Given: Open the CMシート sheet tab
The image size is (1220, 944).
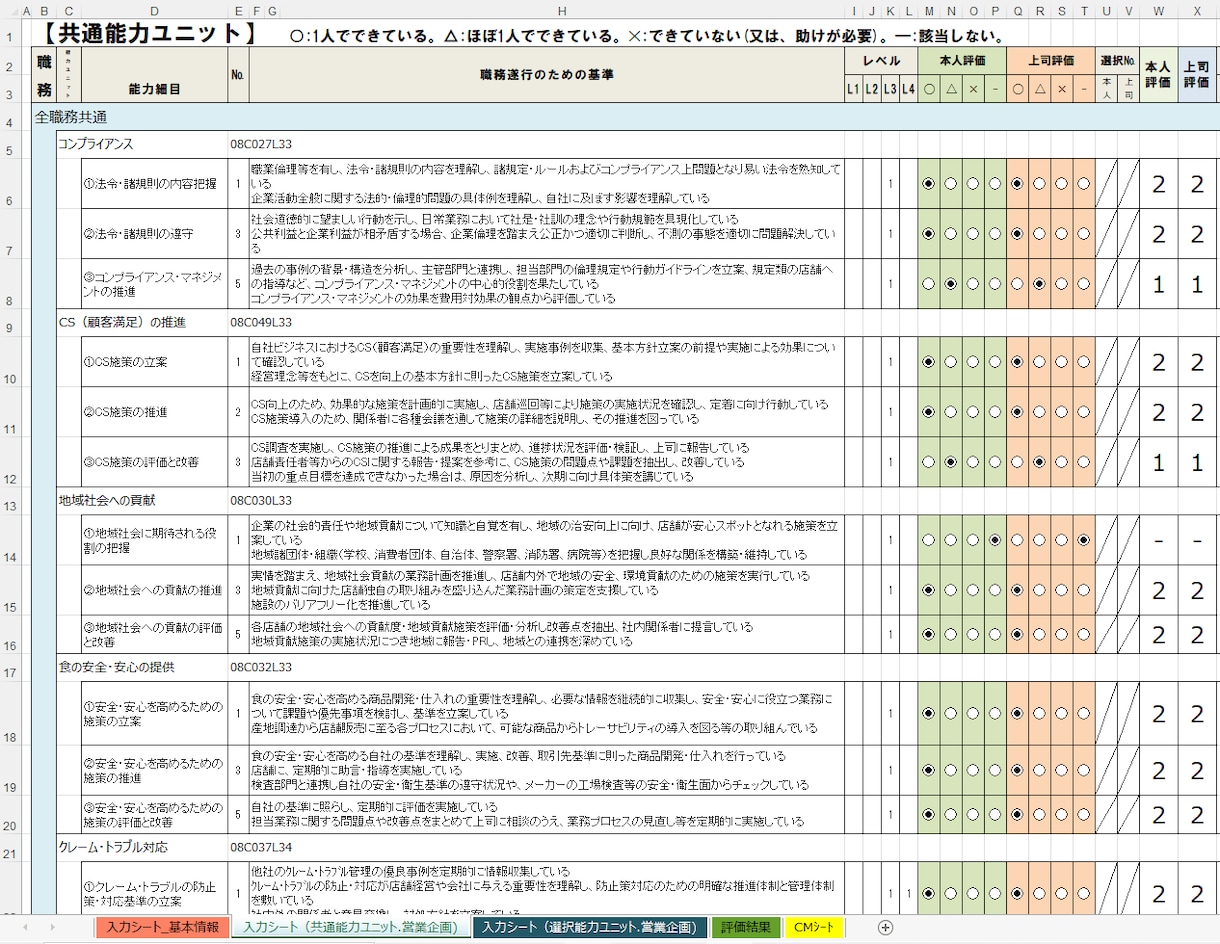Looking at the screenshot, I should tap(814, 927).
